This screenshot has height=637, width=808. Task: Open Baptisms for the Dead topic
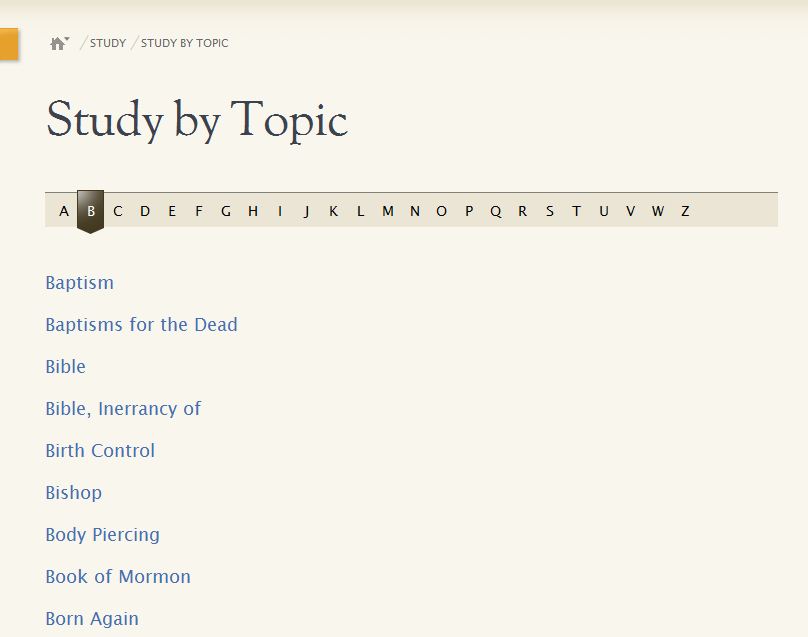[x=141, y=325]
